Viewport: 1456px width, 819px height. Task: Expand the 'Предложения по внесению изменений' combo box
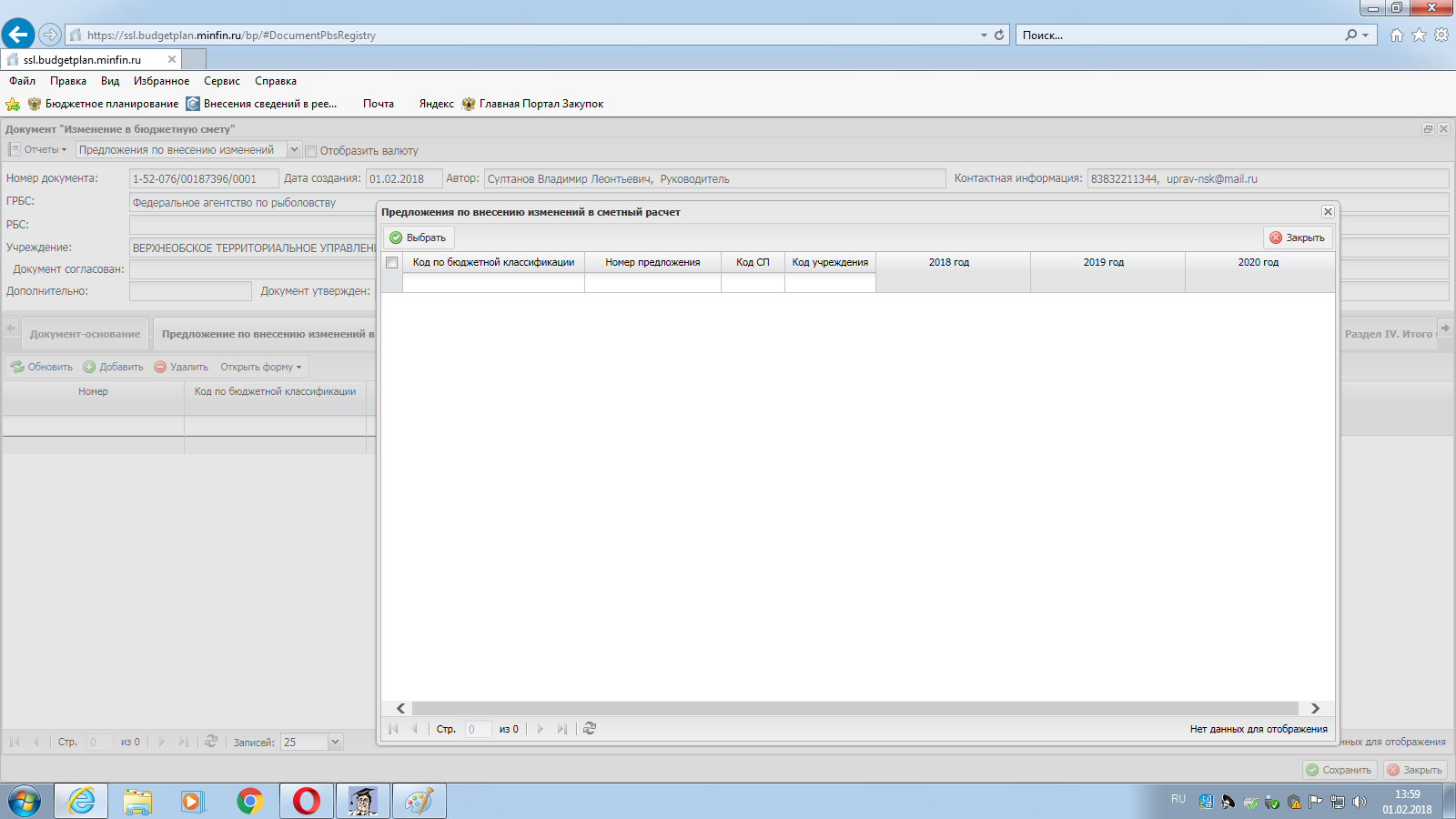(294, 150)
